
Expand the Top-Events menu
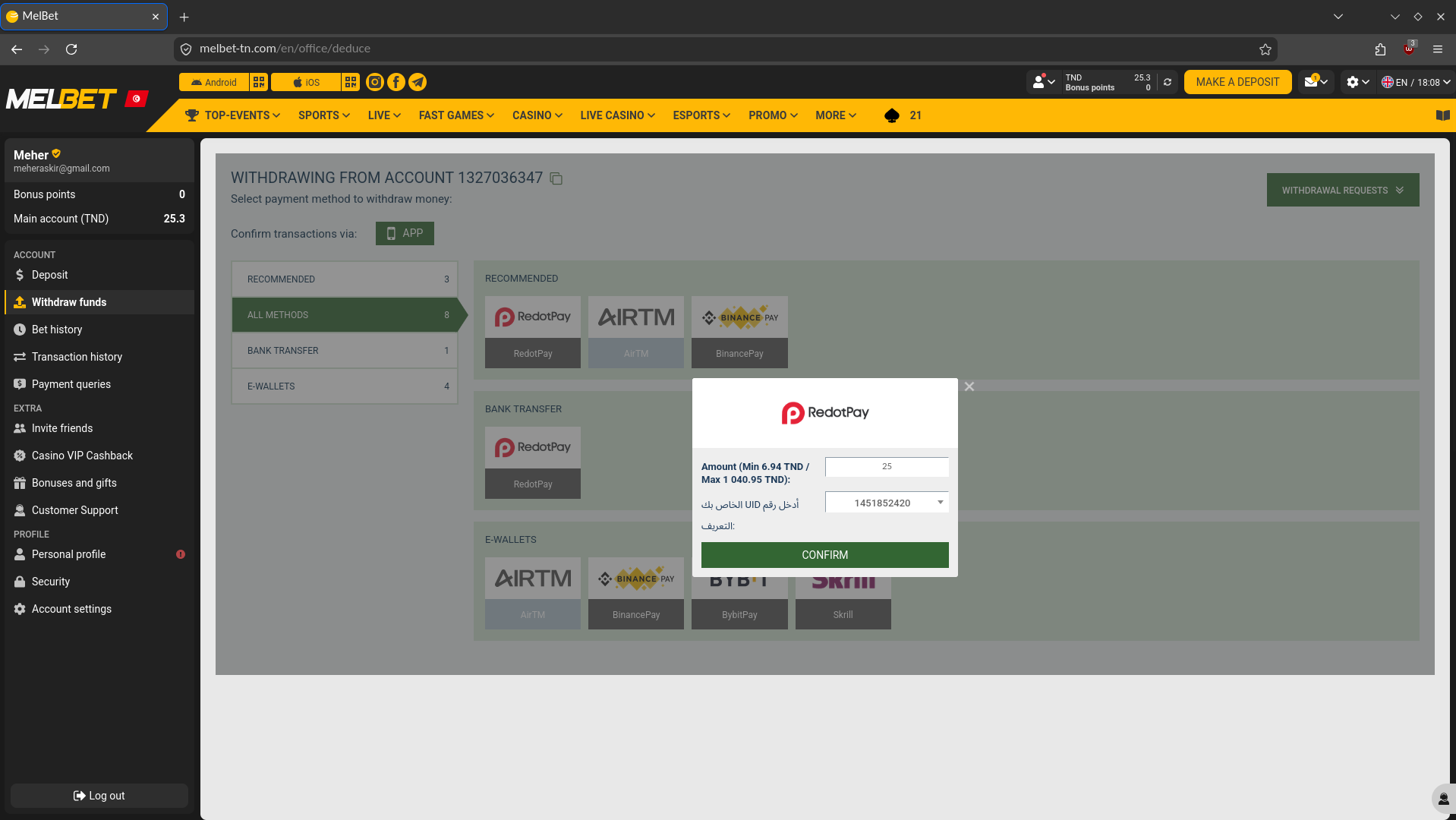pos(232,115)
